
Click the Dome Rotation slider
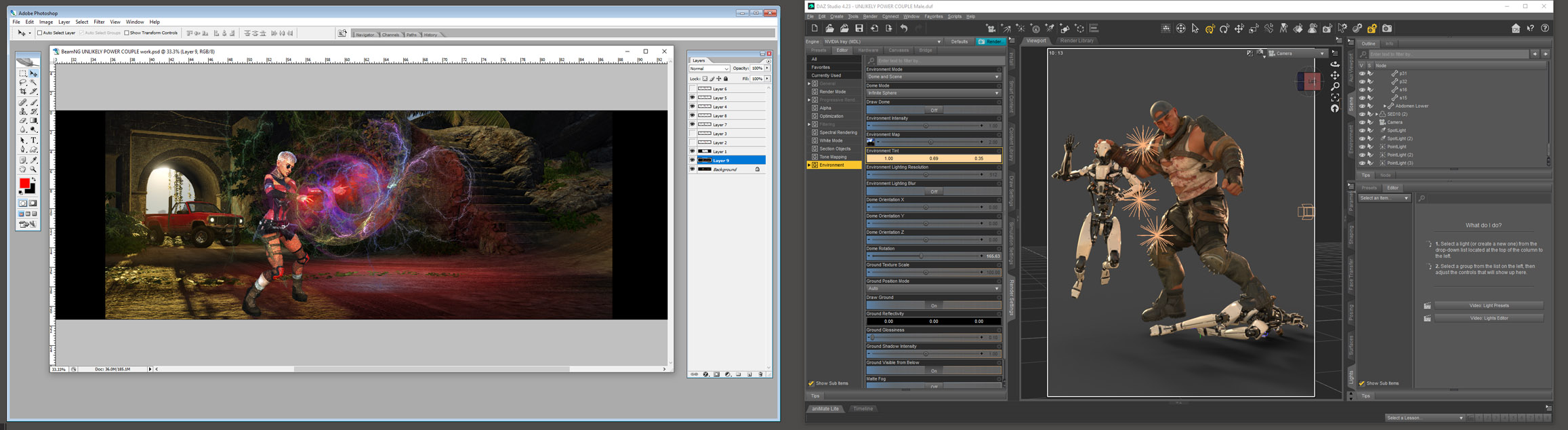(926, 256)
